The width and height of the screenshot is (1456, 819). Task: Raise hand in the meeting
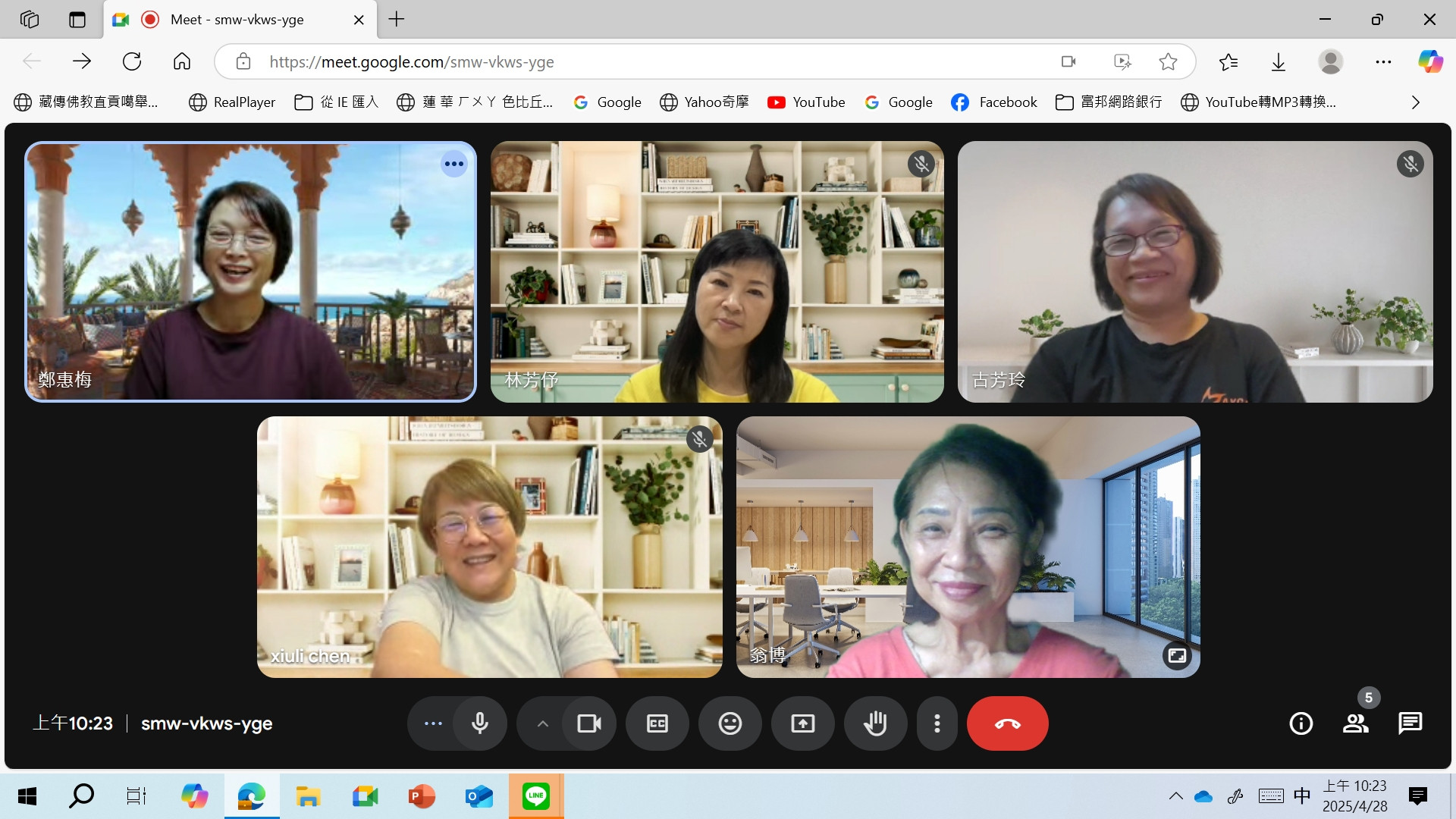coord(875,723)
